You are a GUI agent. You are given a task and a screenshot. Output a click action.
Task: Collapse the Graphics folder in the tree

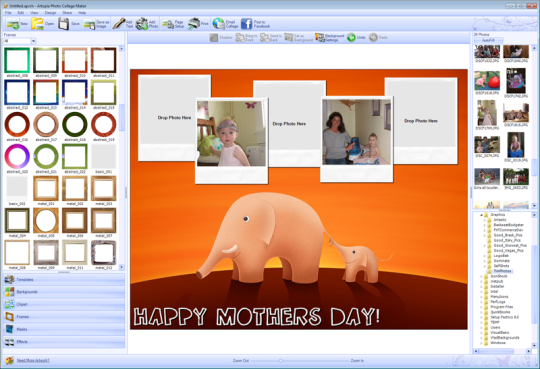(481, 215)
